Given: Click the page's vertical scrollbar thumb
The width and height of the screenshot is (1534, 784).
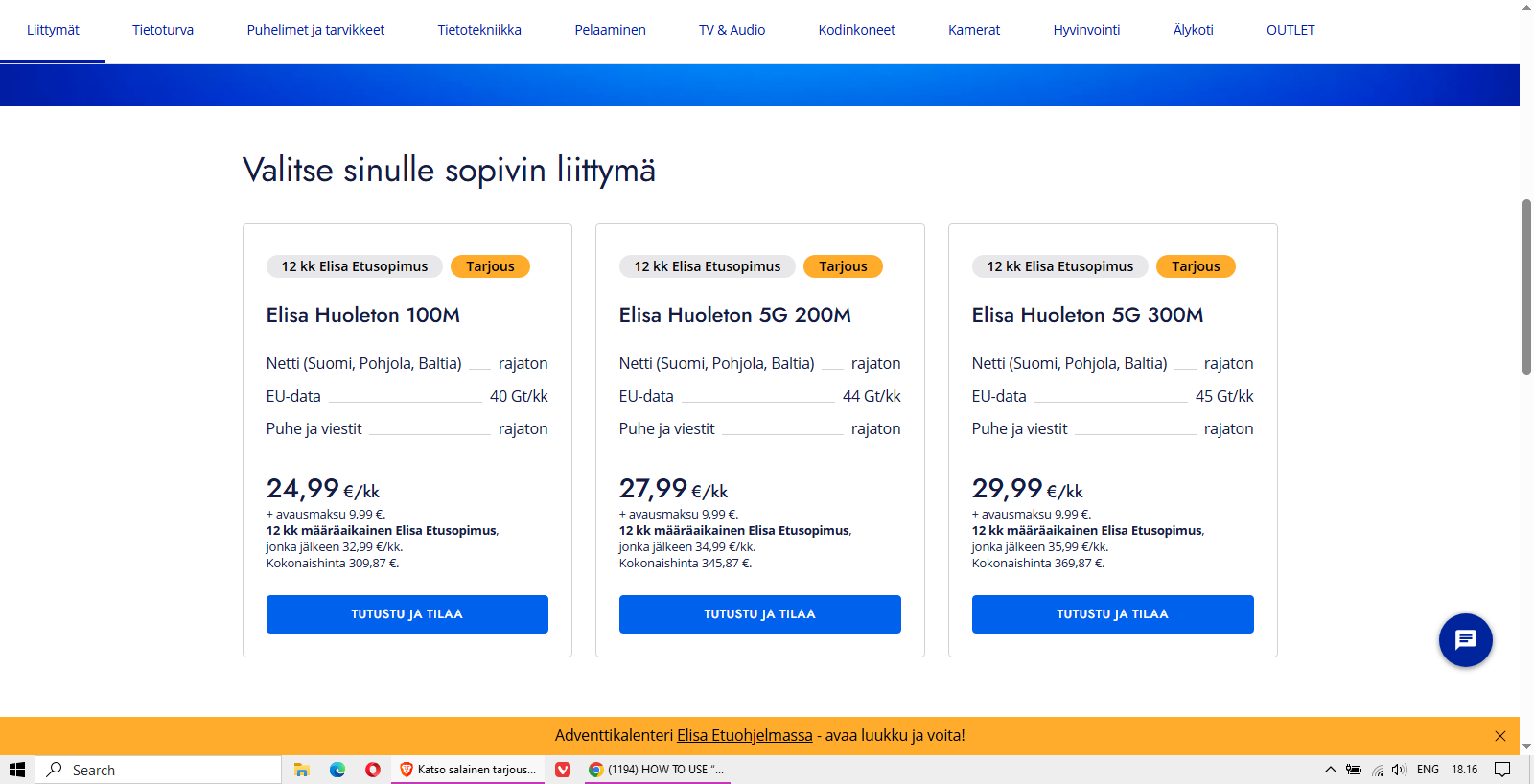Looking at the screenshot, I should 1526,287.
